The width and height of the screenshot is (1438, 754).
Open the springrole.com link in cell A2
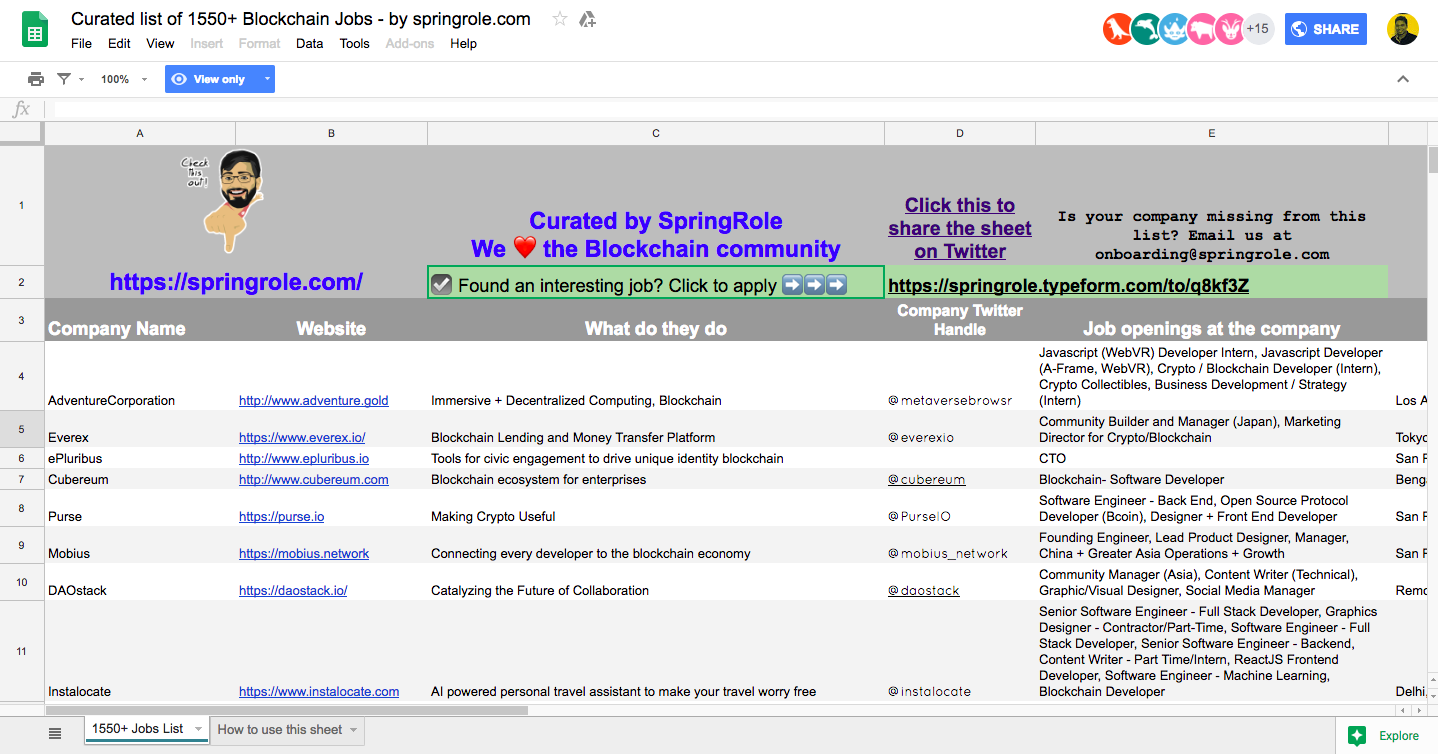[x=235, y=282]
